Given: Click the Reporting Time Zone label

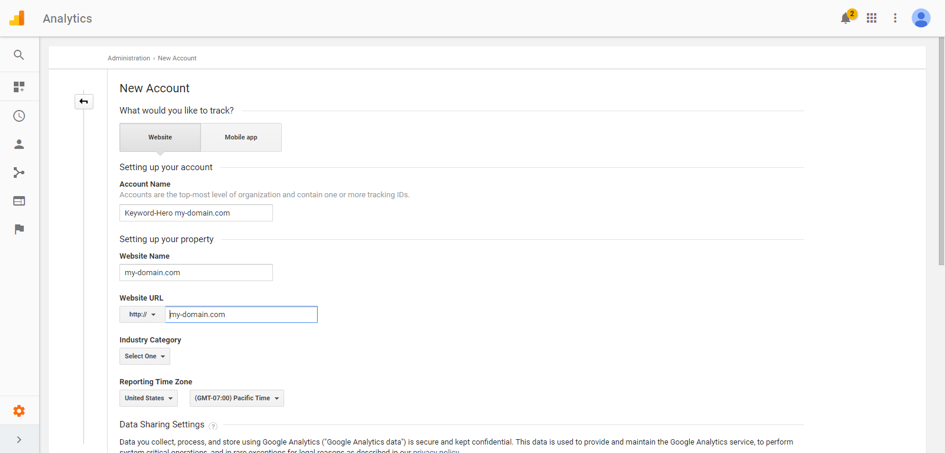Looking at the screenshot, I should pos(156,382).
